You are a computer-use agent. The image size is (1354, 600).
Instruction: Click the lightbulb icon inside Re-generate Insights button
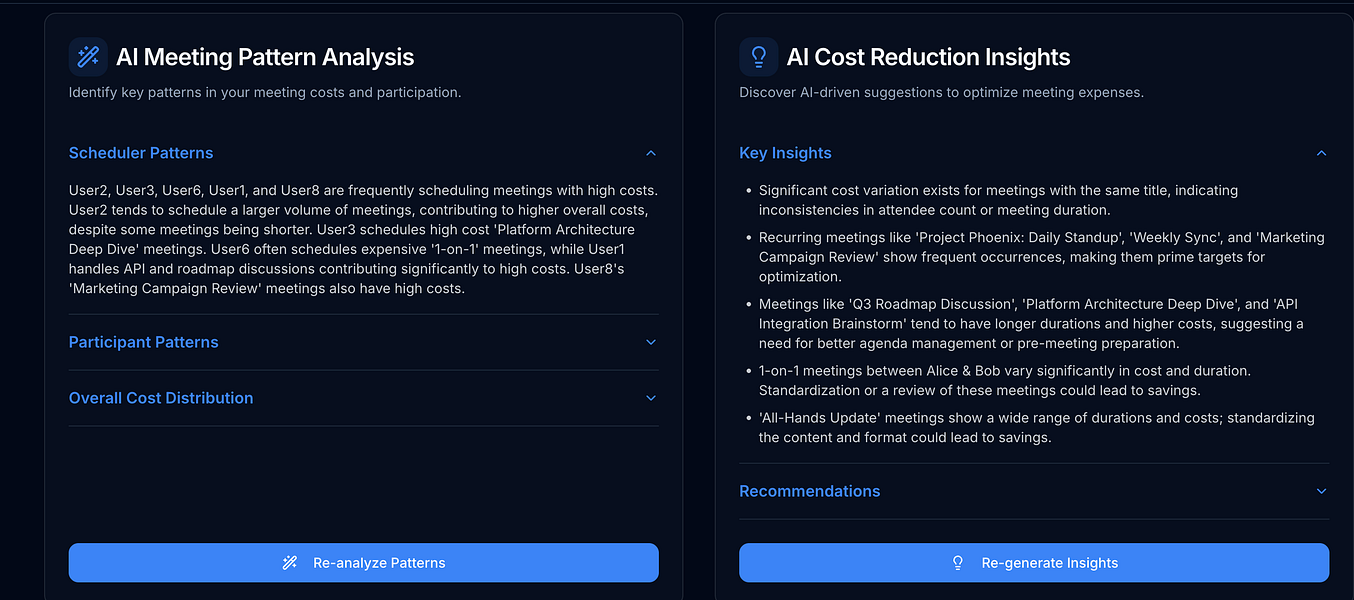click(958, 563)
